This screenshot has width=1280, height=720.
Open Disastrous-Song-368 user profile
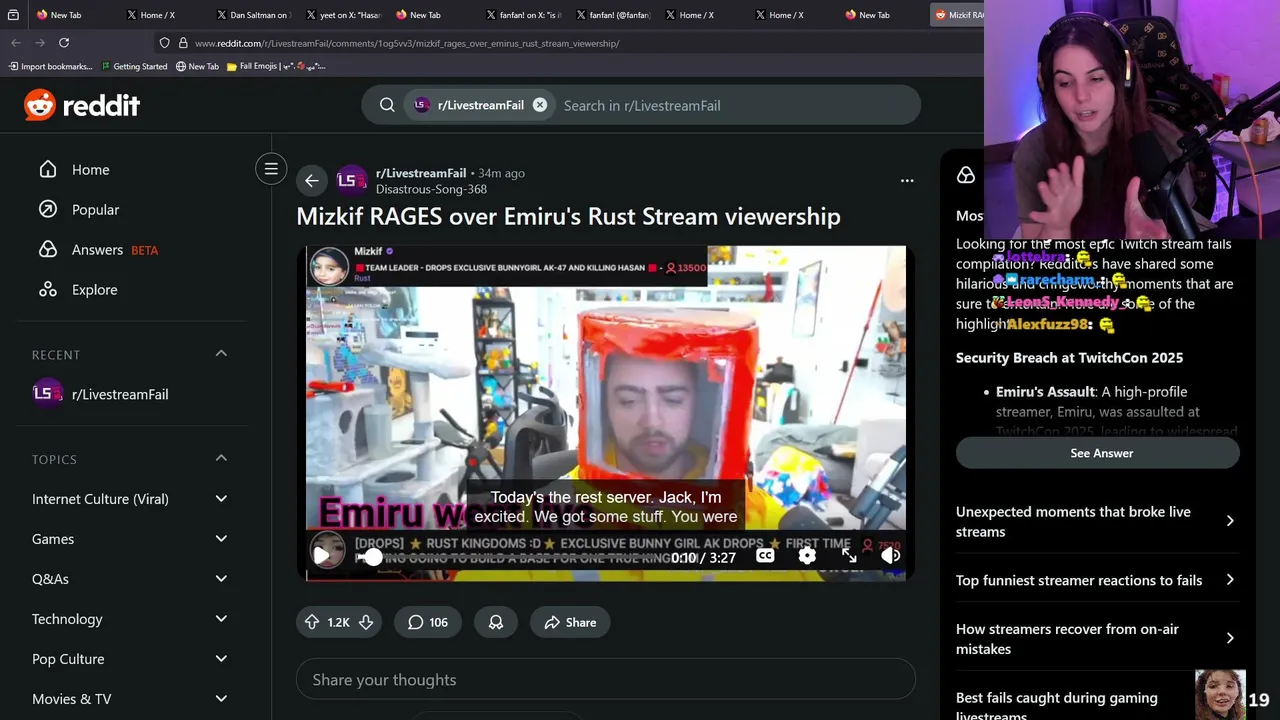(431, 189)
